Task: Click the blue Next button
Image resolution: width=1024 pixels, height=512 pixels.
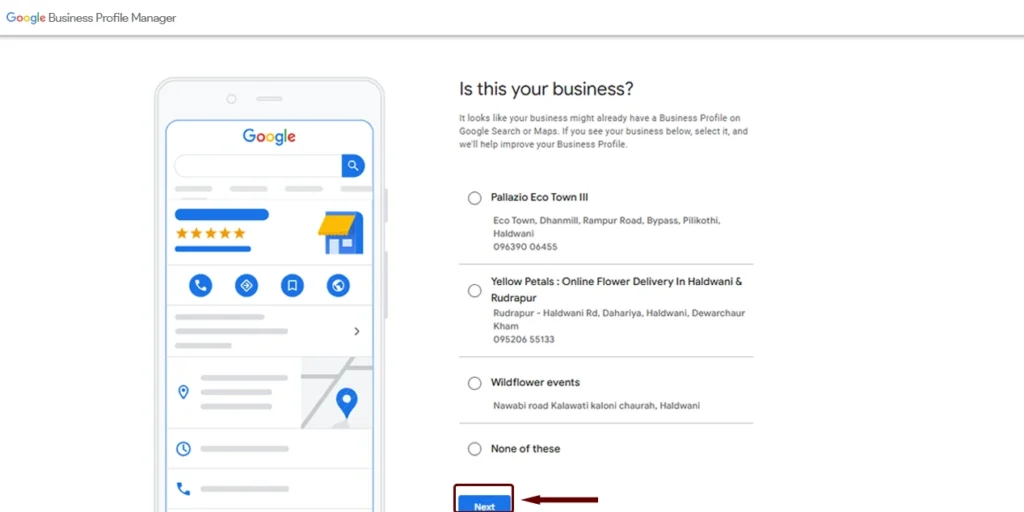Action: (x=484, y=504)
